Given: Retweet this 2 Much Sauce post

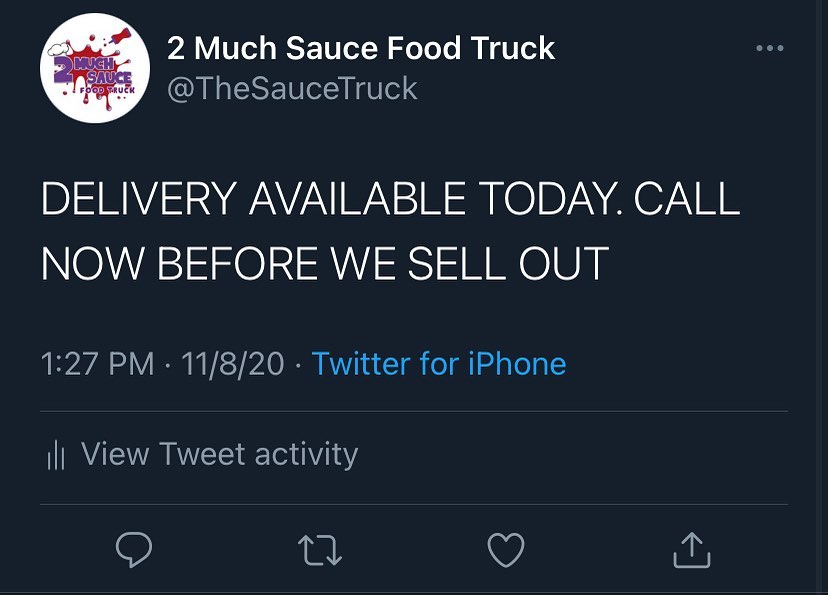Looking at the screenshot, I should coord(322,549).
